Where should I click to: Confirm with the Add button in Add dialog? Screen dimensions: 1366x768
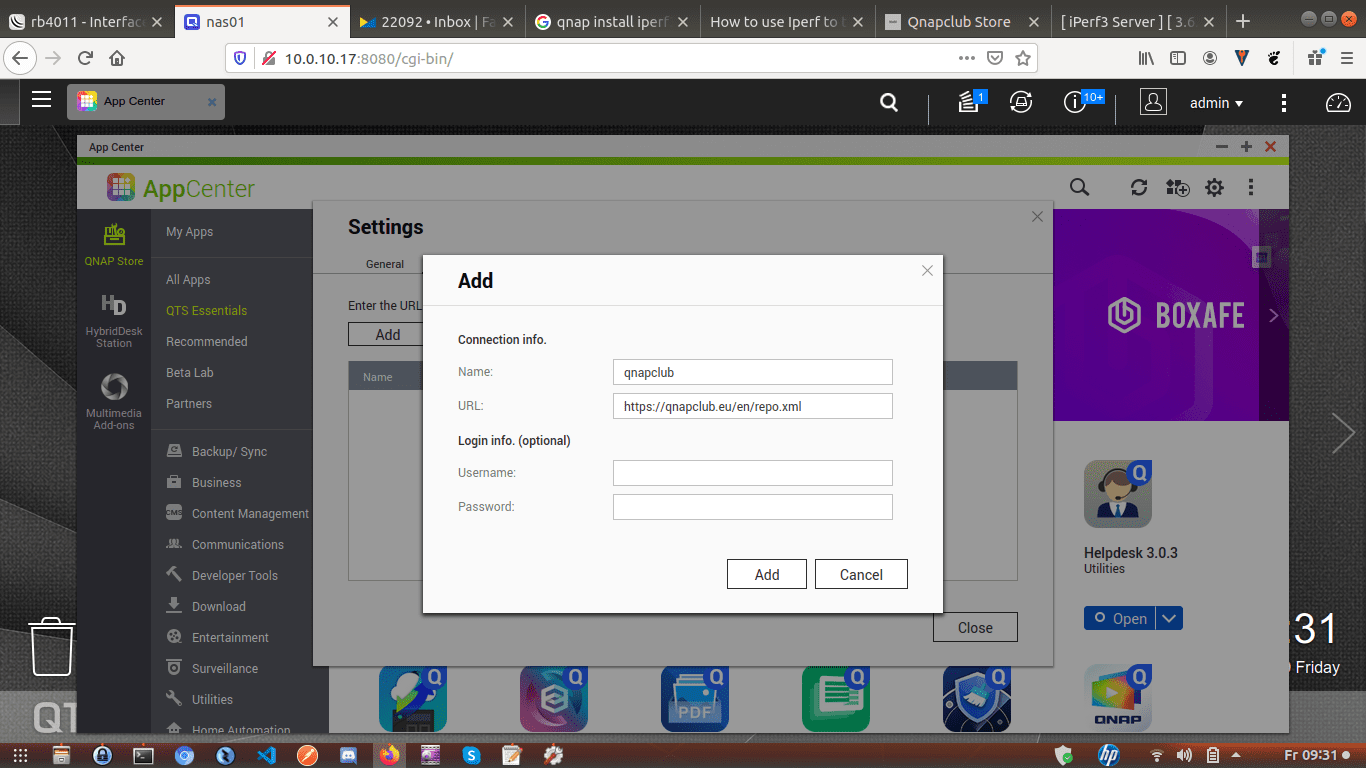point(767,574)
